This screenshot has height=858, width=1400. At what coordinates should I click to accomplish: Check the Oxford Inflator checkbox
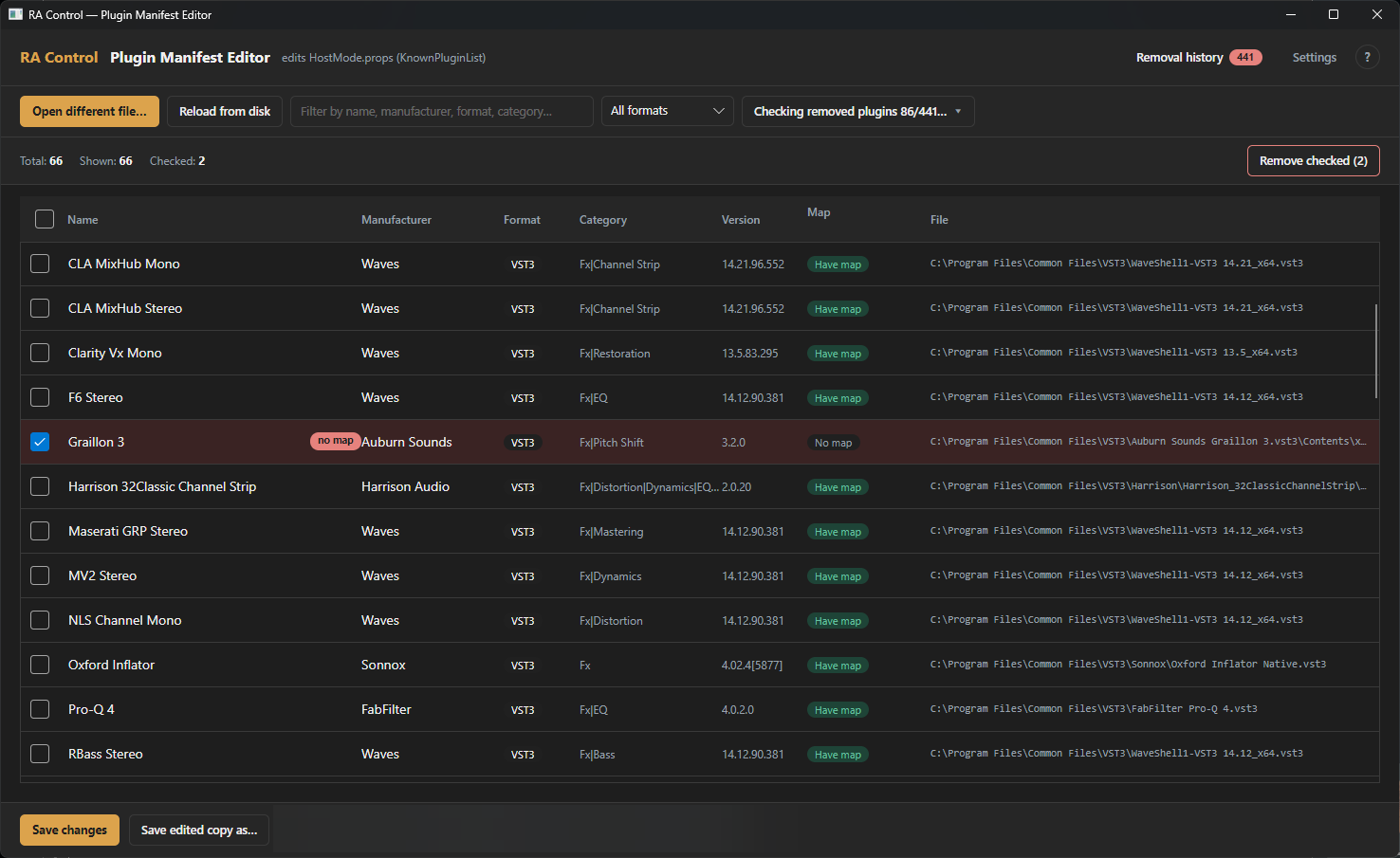tap(40, 665)
